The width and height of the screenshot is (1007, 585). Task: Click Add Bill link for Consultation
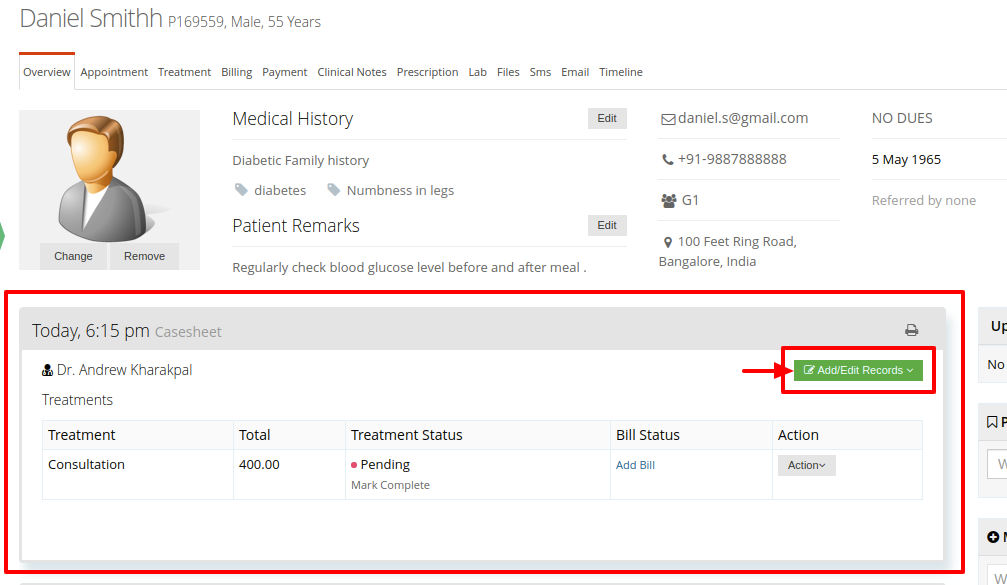(635, 465)
